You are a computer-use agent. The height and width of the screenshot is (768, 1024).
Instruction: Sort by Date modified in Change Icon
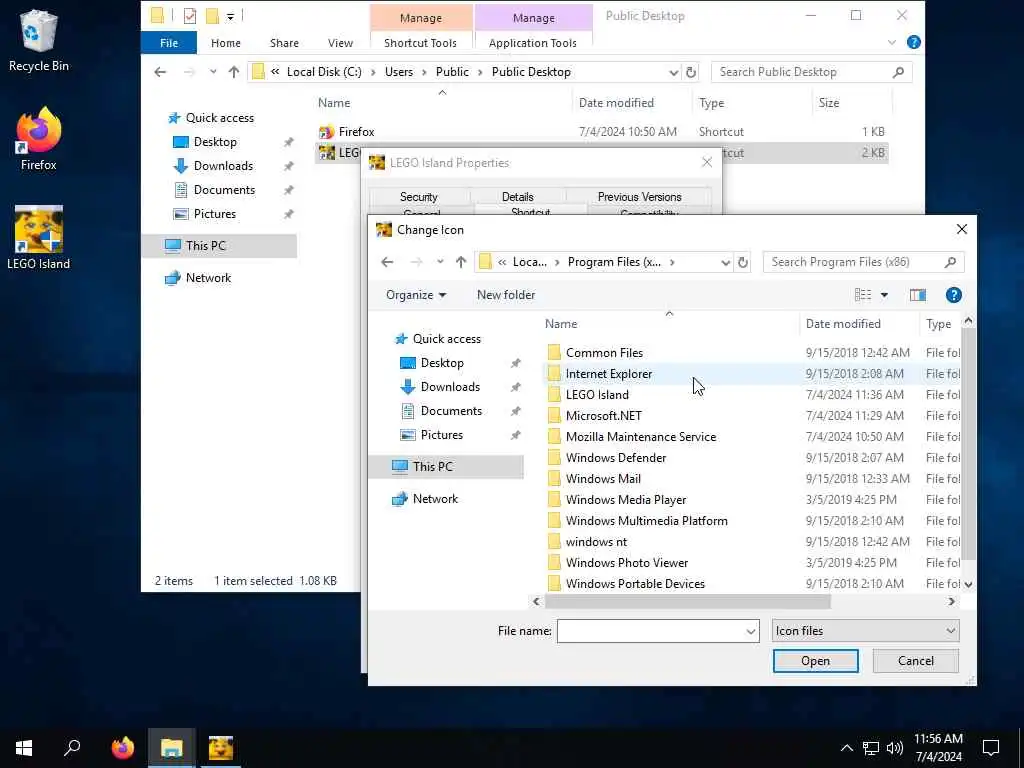point(842,324)
